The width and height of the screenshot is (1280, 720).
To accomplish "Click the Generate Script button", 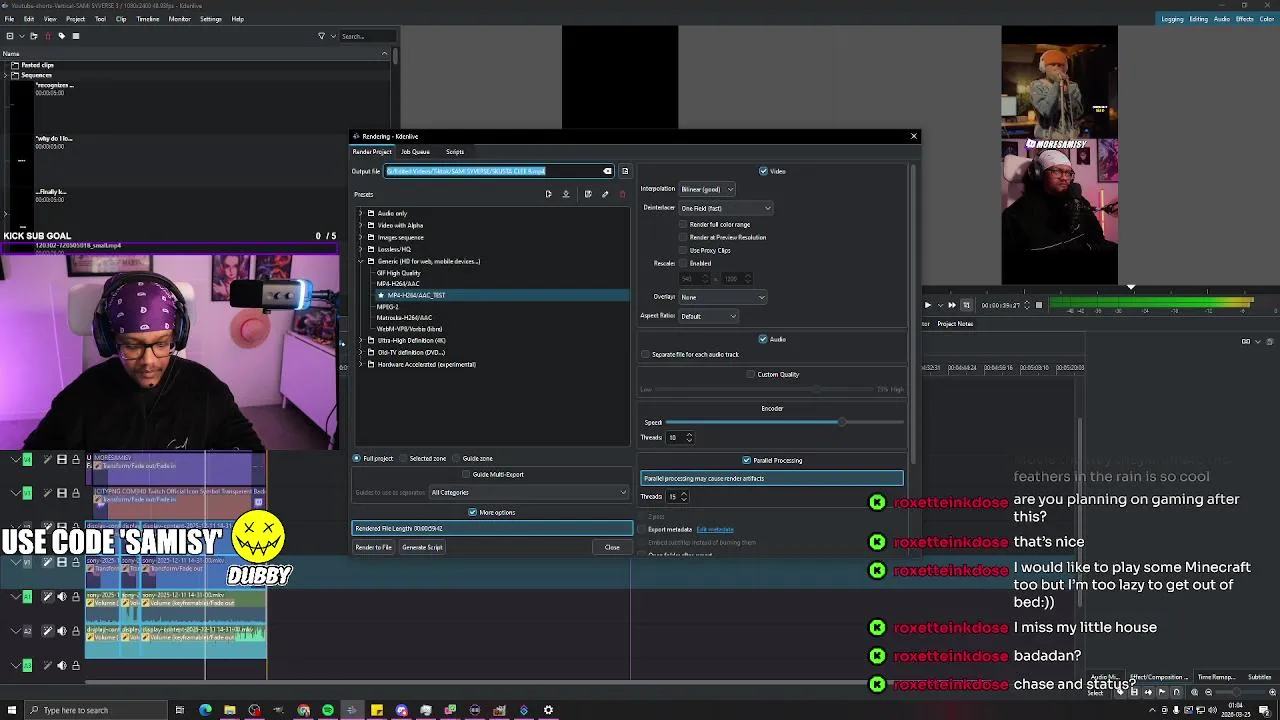I will point(422,547).
